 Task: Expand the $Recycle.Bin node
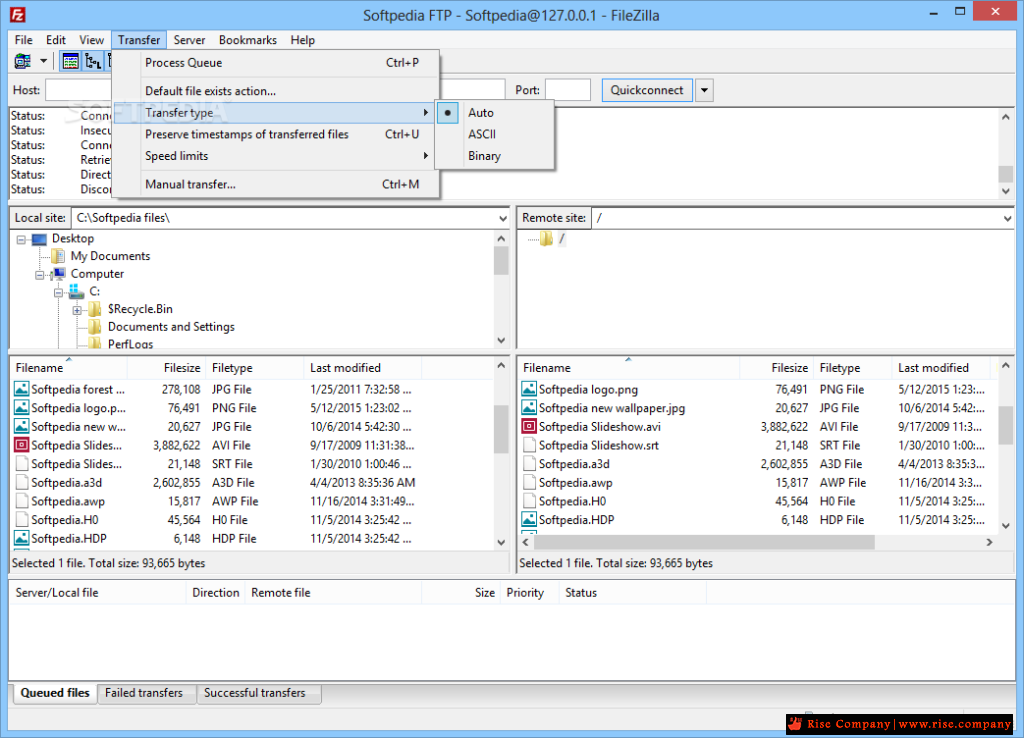tap(77, 310)
